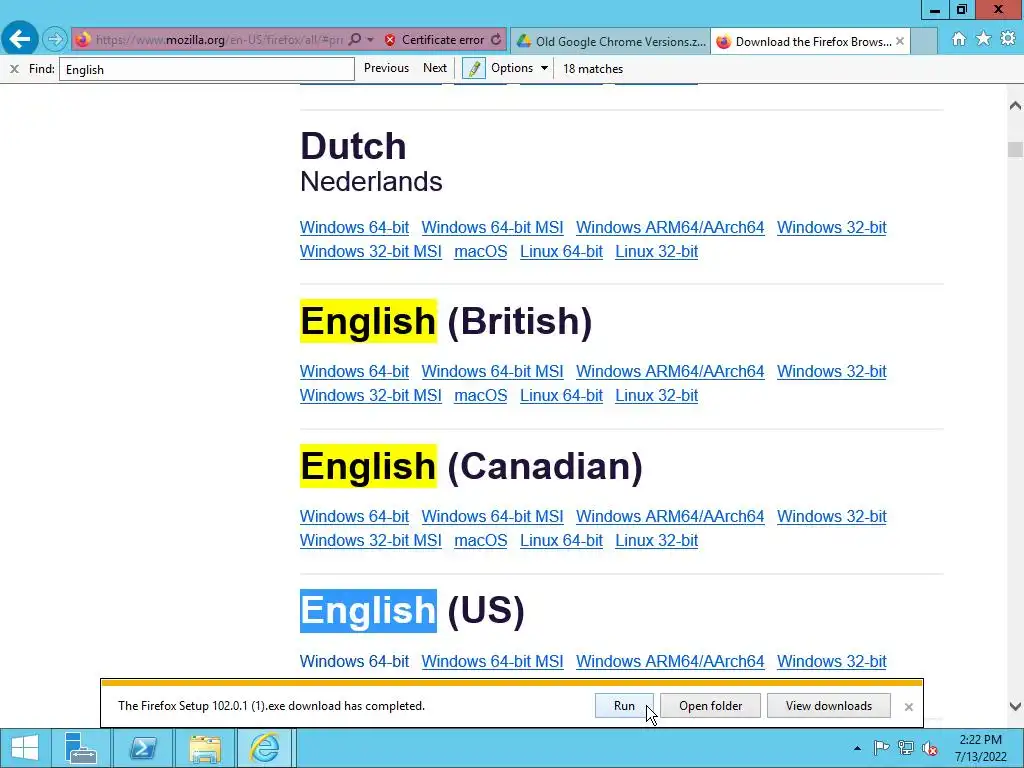Click the page scrollbar up arrow

pyautogui.click(x=1015, y=105)
